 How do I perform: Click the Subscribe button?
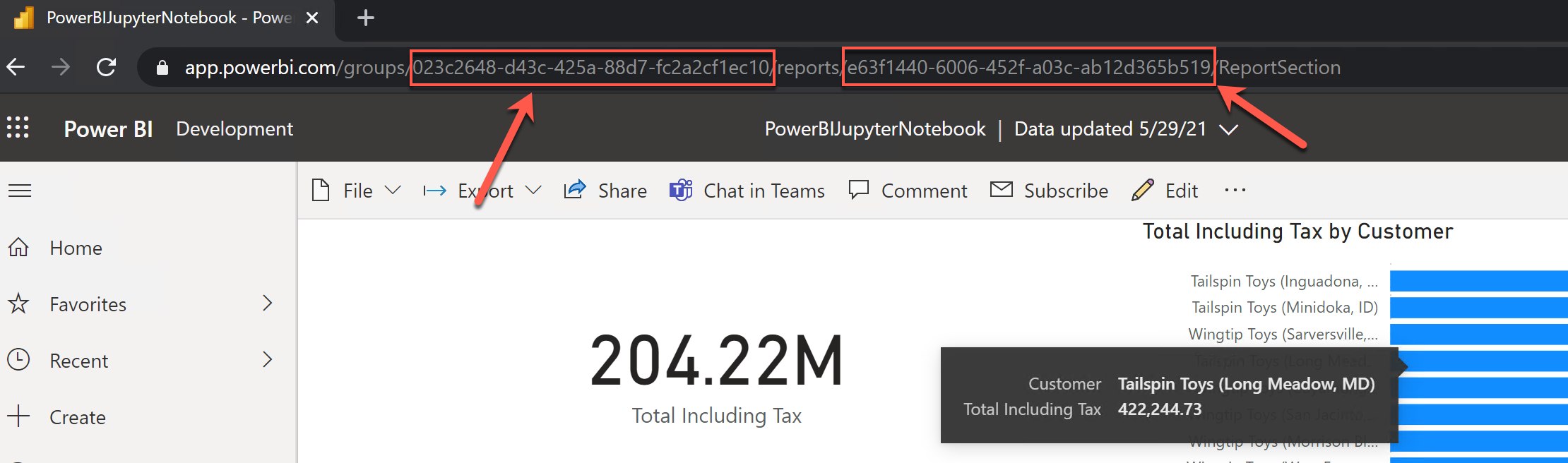(x=1049, y=191)
